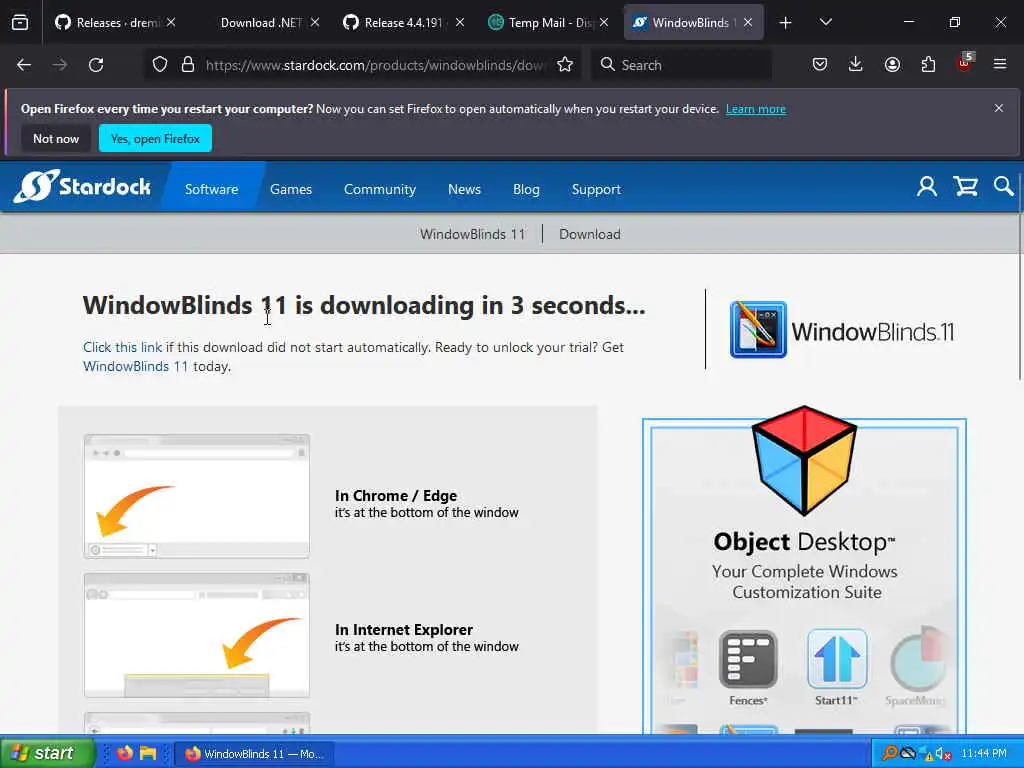Screen dimensions: 1024x768
Task: Click Object Desktop cube logo
Action: [804, 460]
